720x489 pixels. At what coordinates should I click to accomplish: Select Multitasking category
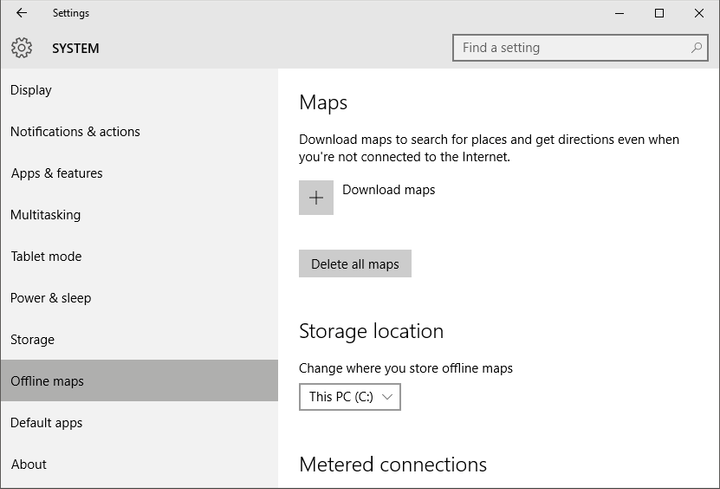click(139, 215)
